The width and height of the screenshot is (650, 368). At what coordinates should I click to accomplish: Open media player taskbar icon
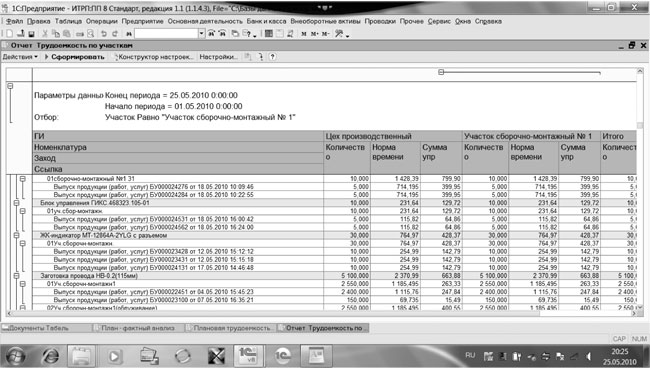[x=115, y=356]
